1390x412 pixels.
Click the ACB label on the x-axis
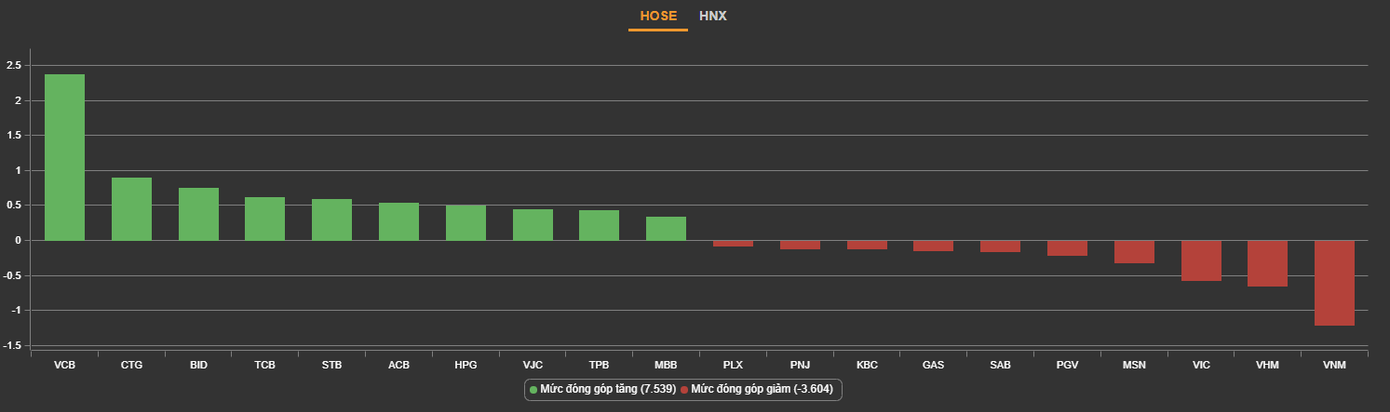(x=398, y=365)
